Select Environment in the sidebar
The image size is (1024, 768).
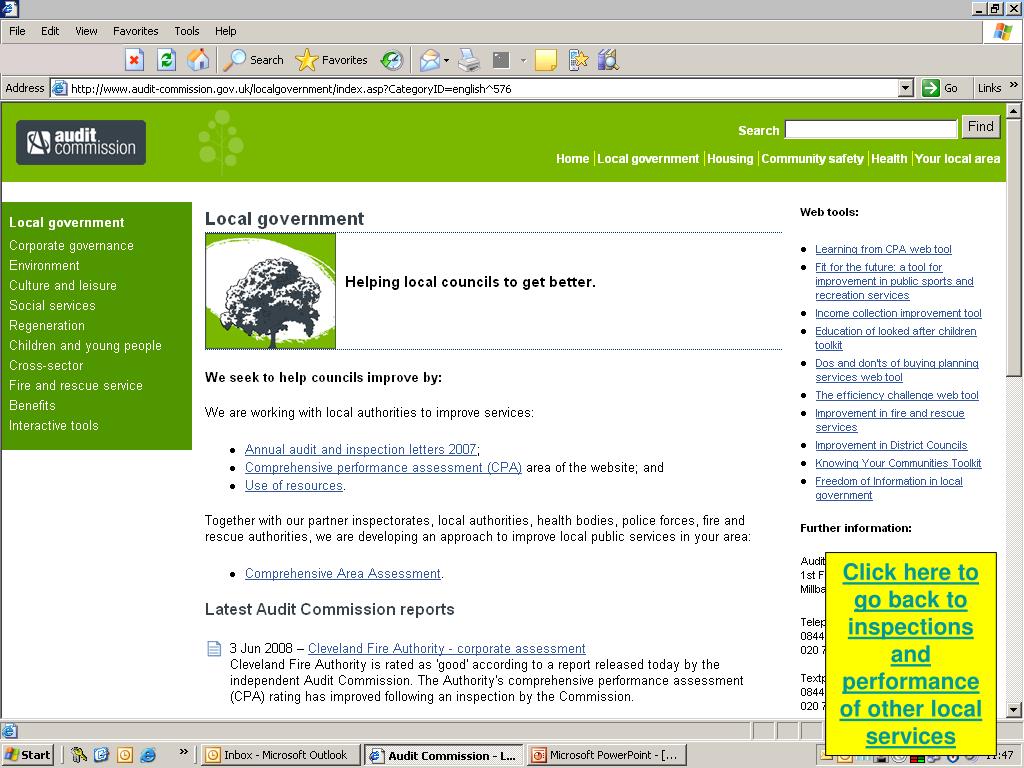point(44,265)
